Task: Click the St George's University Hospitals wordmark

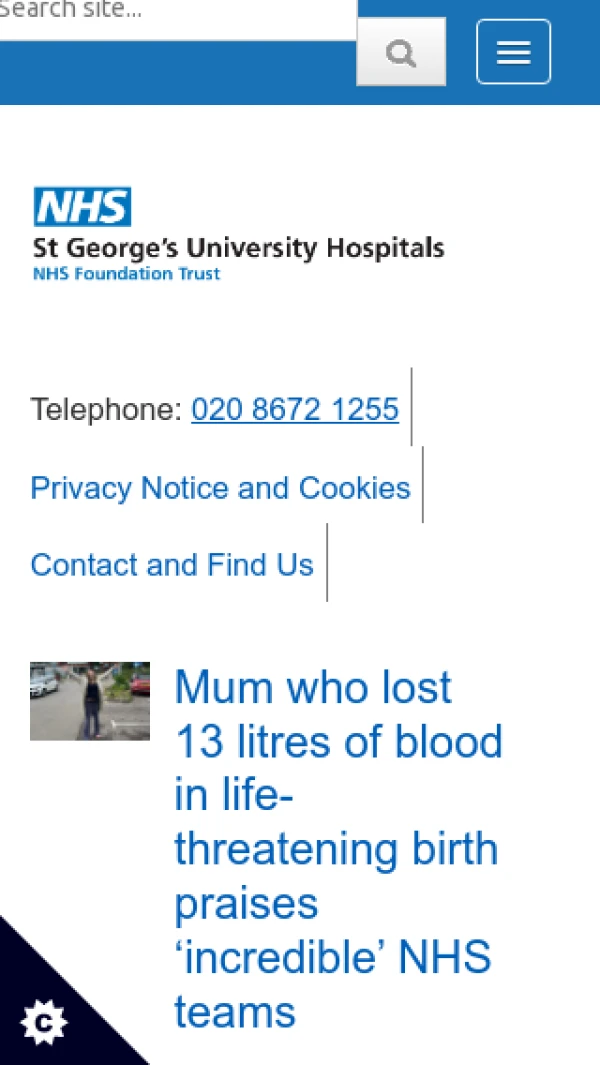Action: pos(238,247)
